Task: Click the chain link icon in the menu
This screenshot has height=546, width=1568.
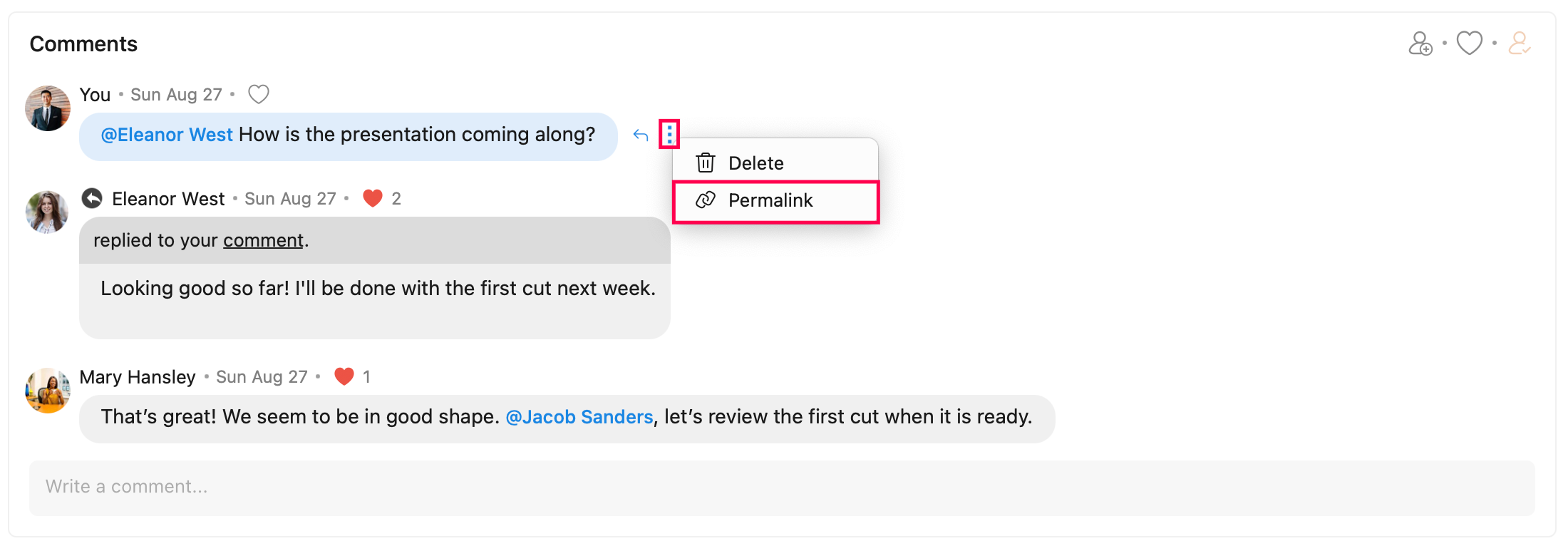Action: point(706,200)
